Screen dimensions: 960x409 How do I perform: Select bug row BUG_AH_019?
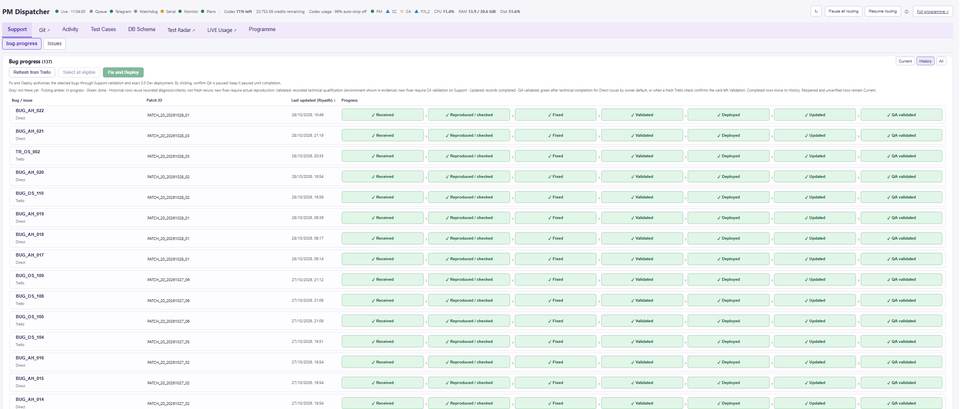click(x=479, y=218)
